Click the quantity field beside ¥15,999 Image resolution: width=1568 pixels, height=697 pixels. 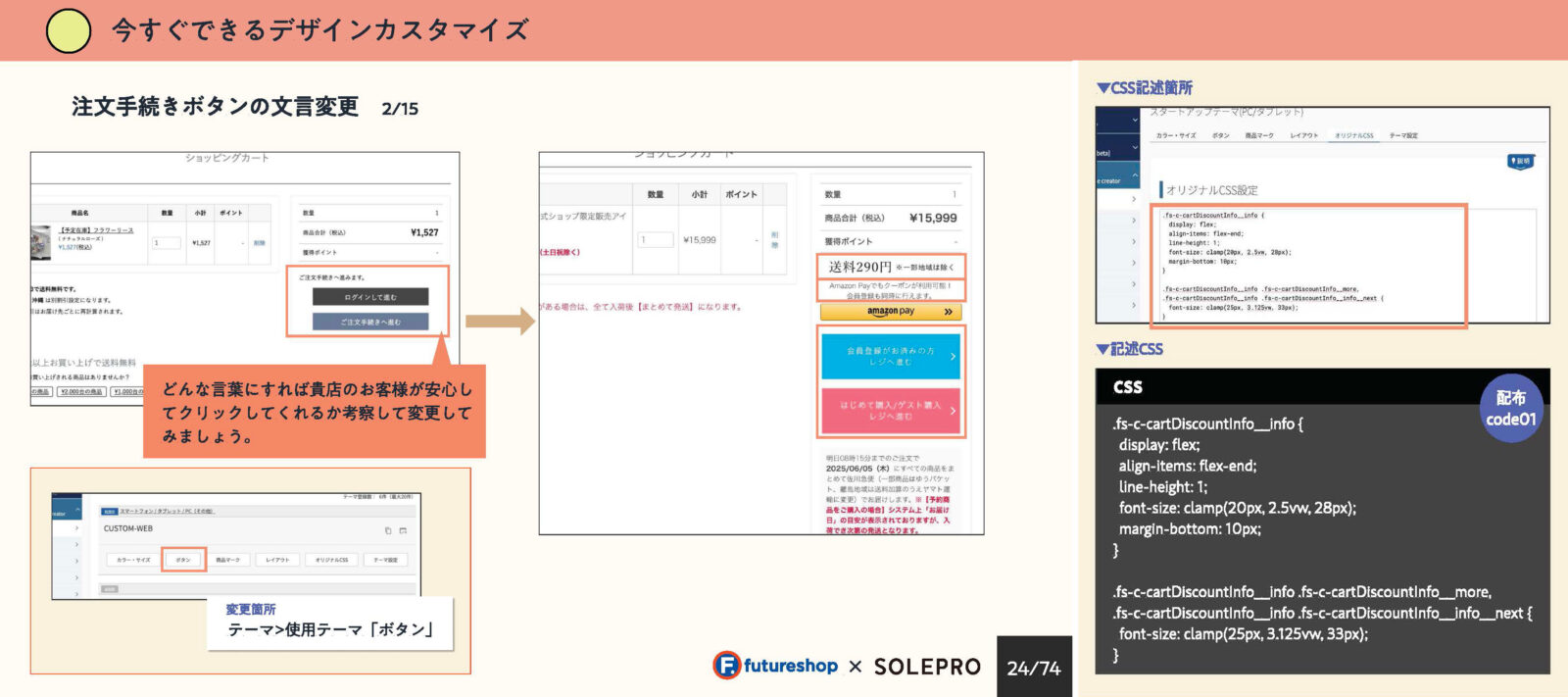(x=656, y=239)
